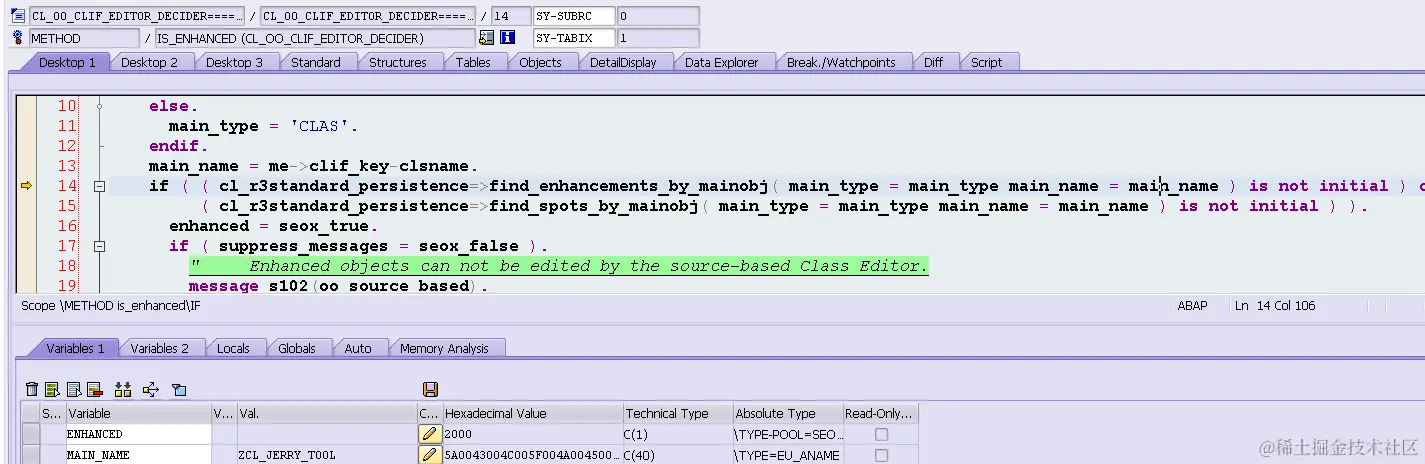Collapse the code block at line 14
This screenshot has width=1425, height=464.
tap(99, 186)
